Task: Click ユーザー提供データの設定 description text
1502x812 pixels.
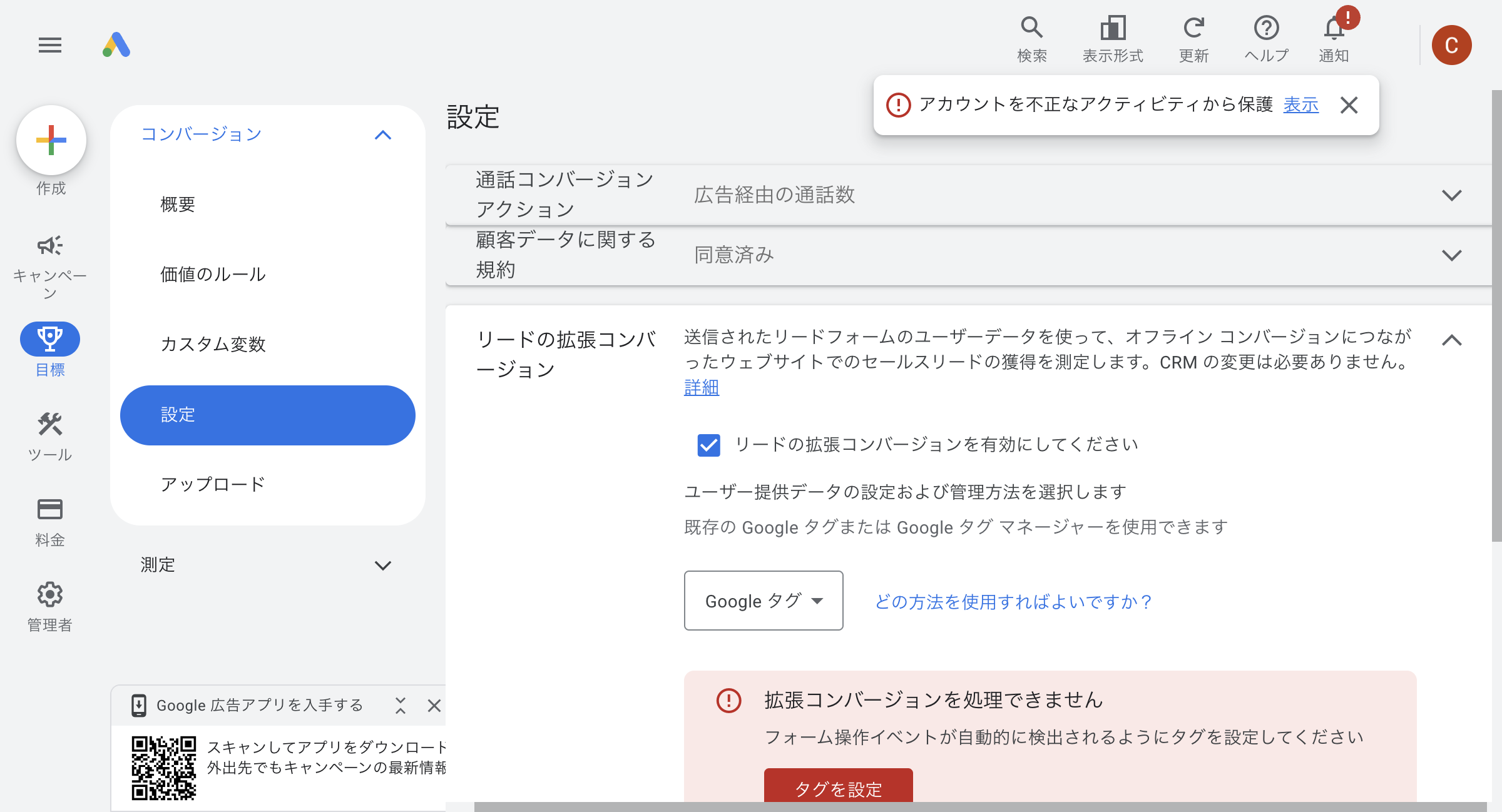Action: click(x=906, y=492)
